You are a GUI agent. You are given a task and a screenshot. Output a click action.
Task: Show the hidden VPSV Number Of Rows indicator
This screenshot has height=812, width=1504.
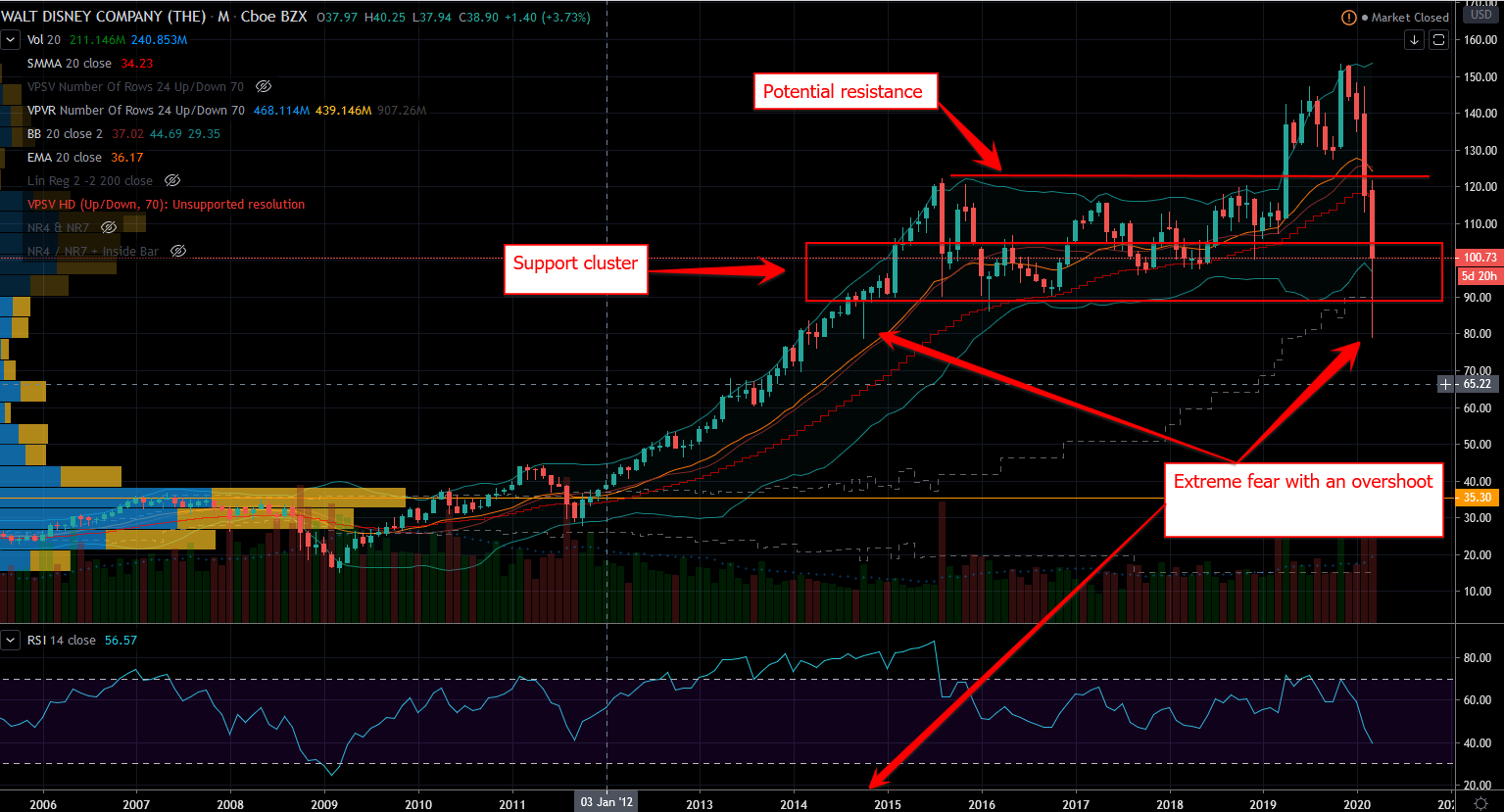[x=263, y=87]
